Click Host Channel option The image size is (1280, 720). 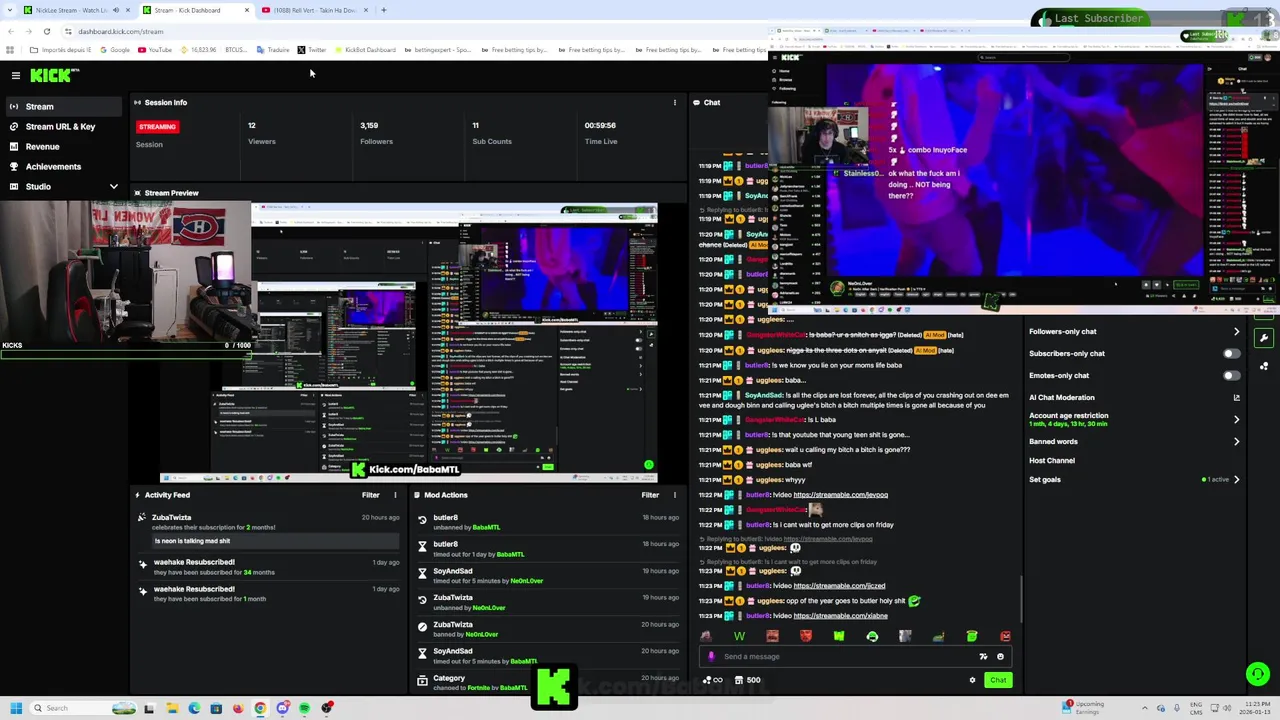click(1052, 461)
